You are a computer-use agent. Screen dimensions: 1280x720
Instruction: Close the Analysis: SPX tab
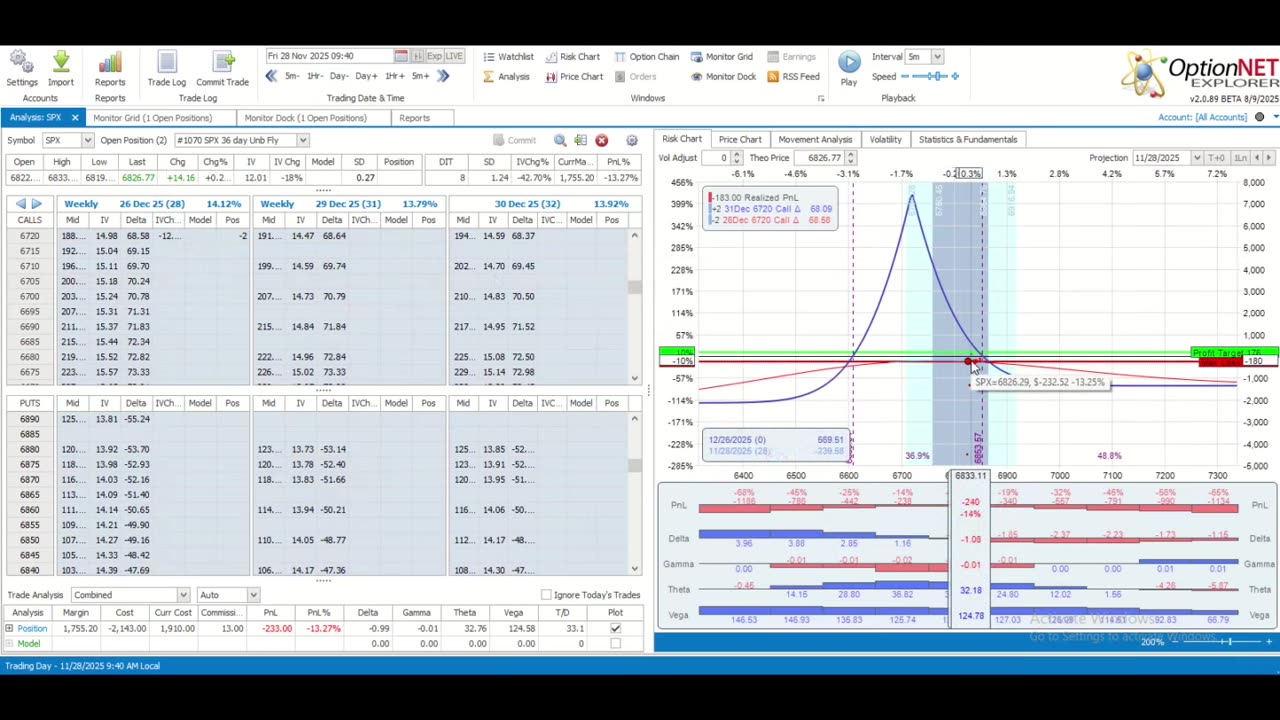(x=74, y=118)
